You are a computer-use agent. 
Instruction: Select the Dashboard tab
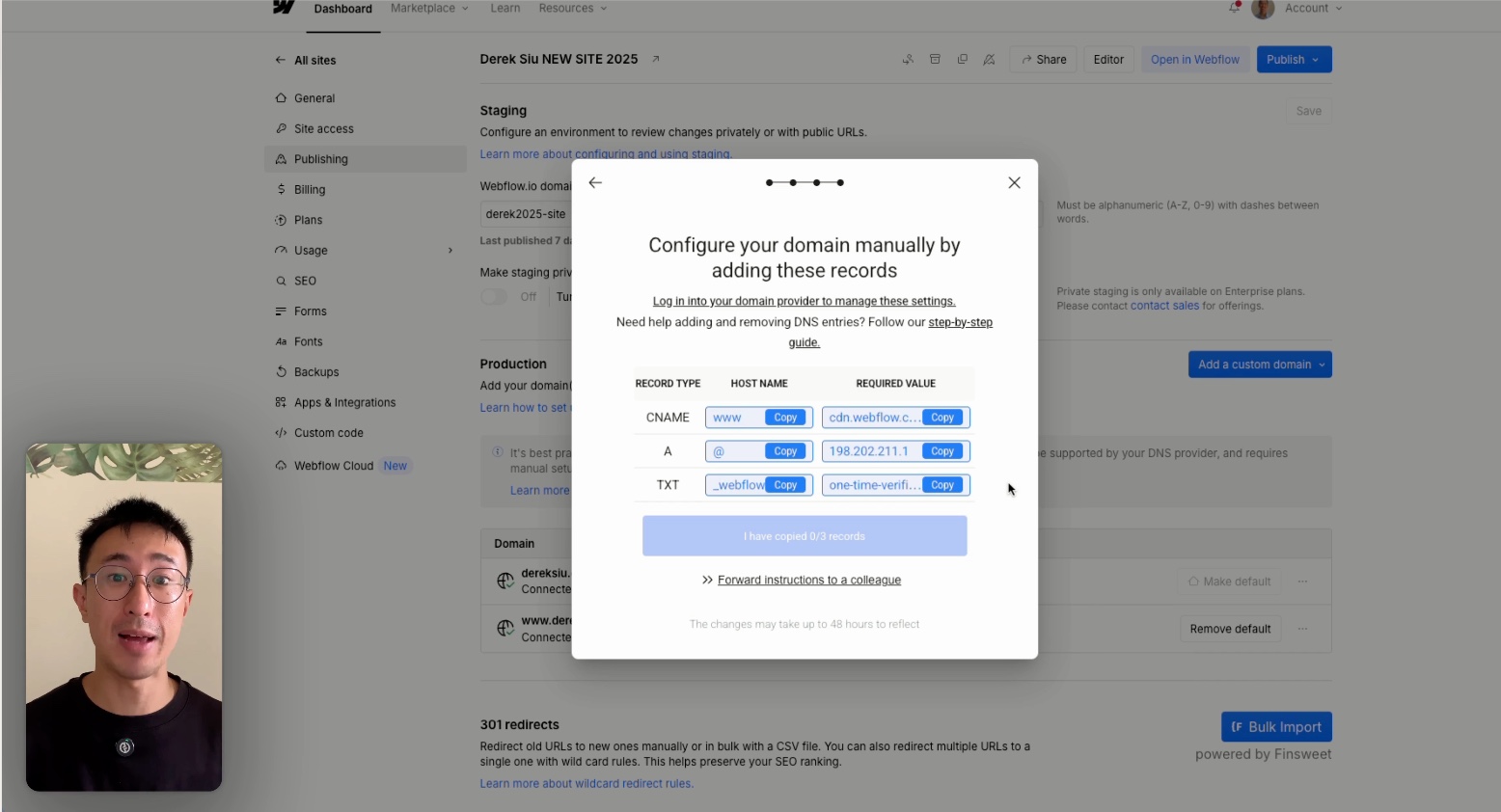click(x=342, y=9)
